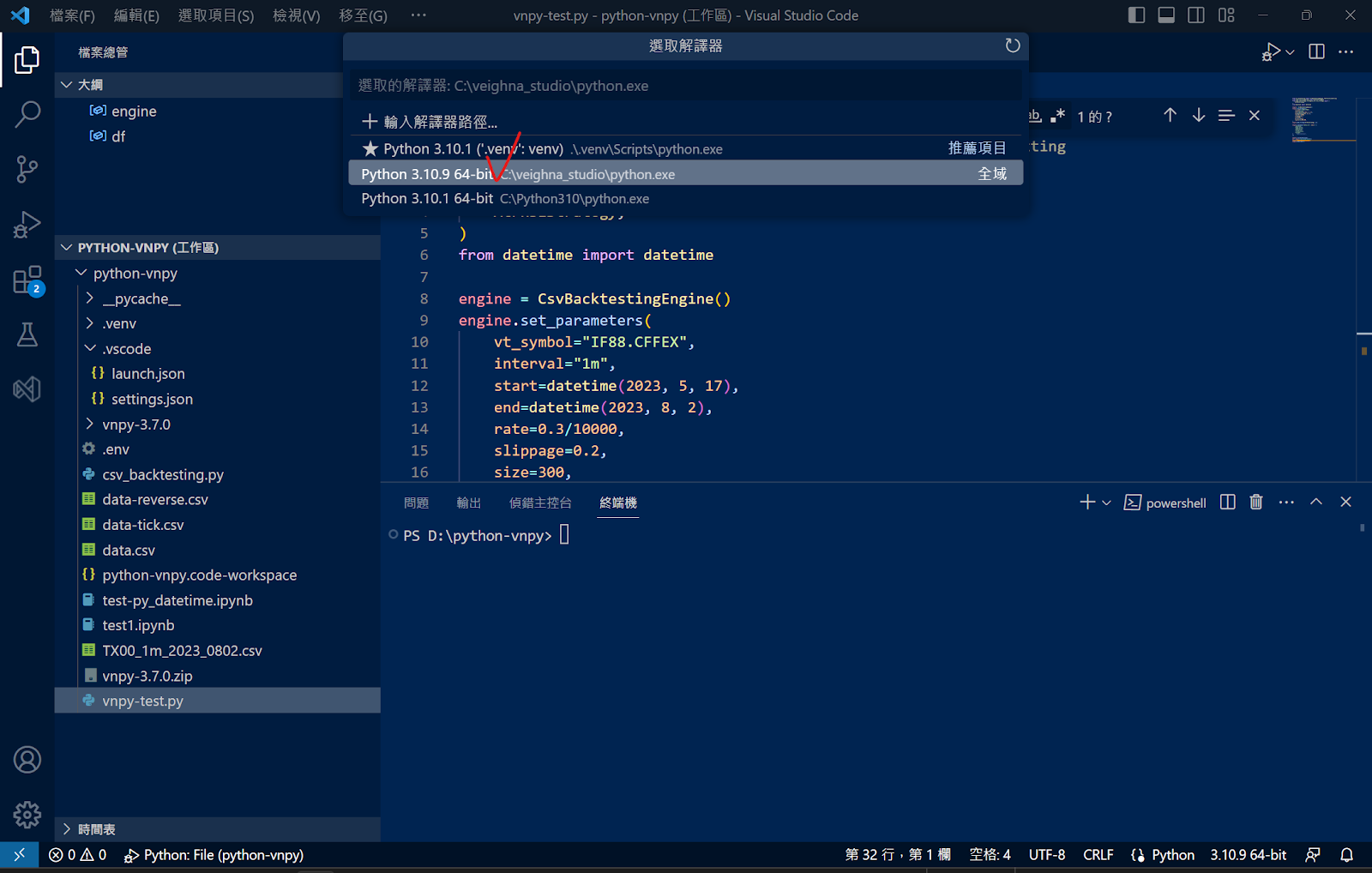Open Visual Studio icon in activity bar

coord(27,389)
